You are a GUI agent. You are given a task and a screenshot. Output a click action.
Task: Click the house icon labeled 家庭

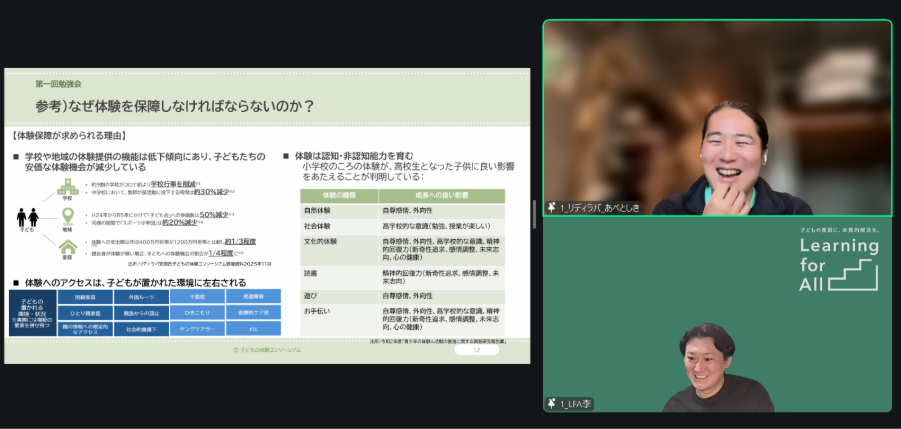click(x=68, y=247)
